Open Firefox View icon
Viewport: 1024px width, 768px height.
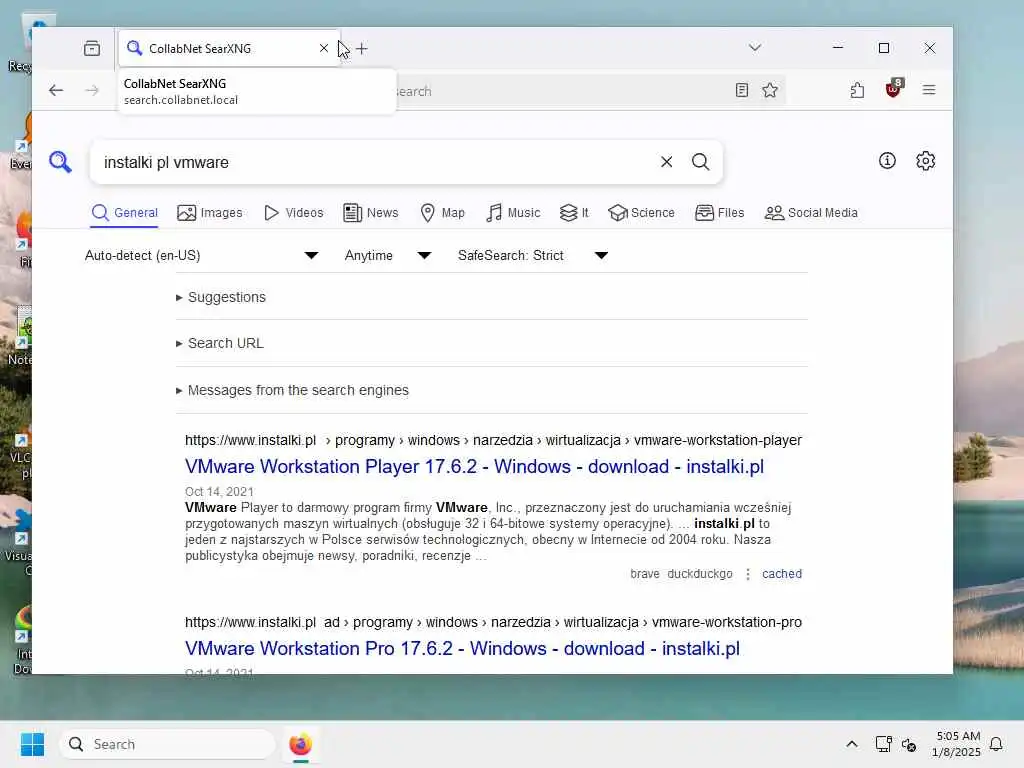[x=92, y=48]
